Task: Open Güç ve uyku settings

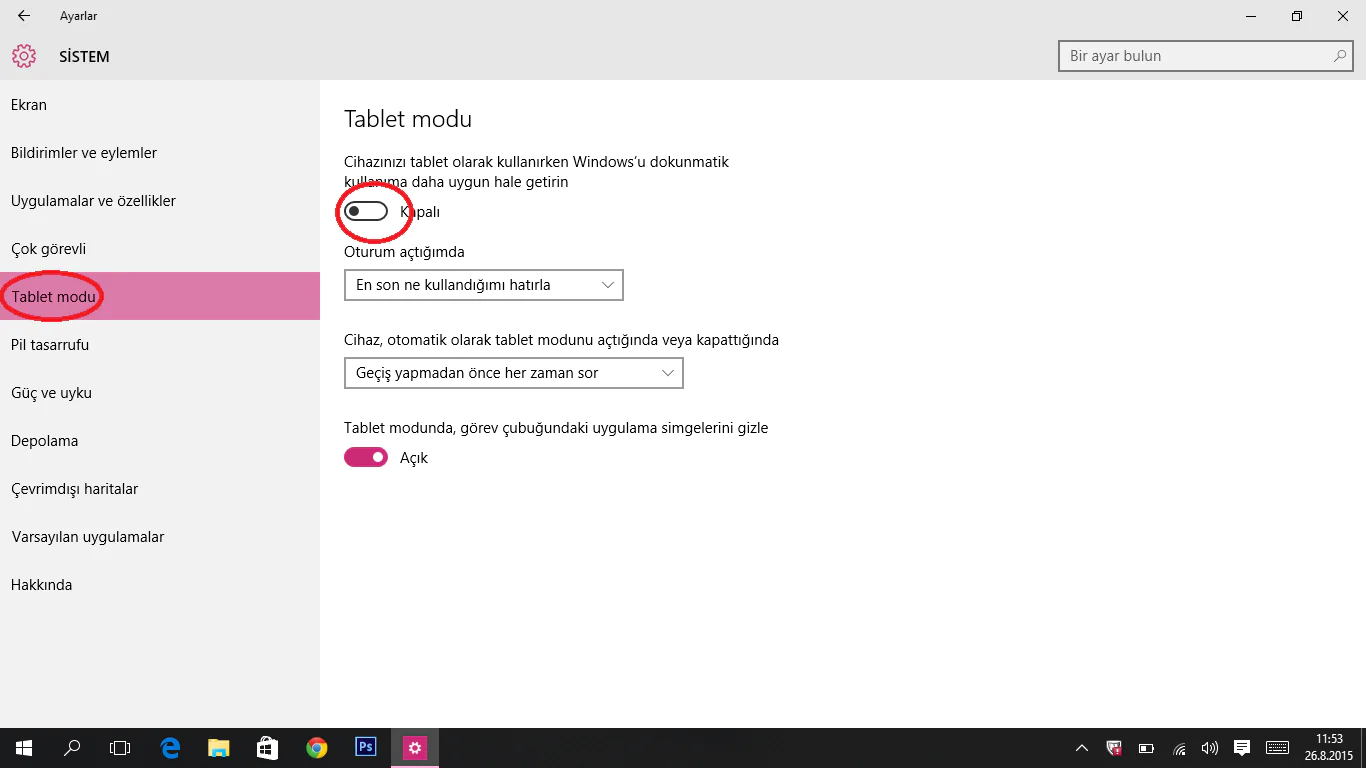Action: point(160,393)
